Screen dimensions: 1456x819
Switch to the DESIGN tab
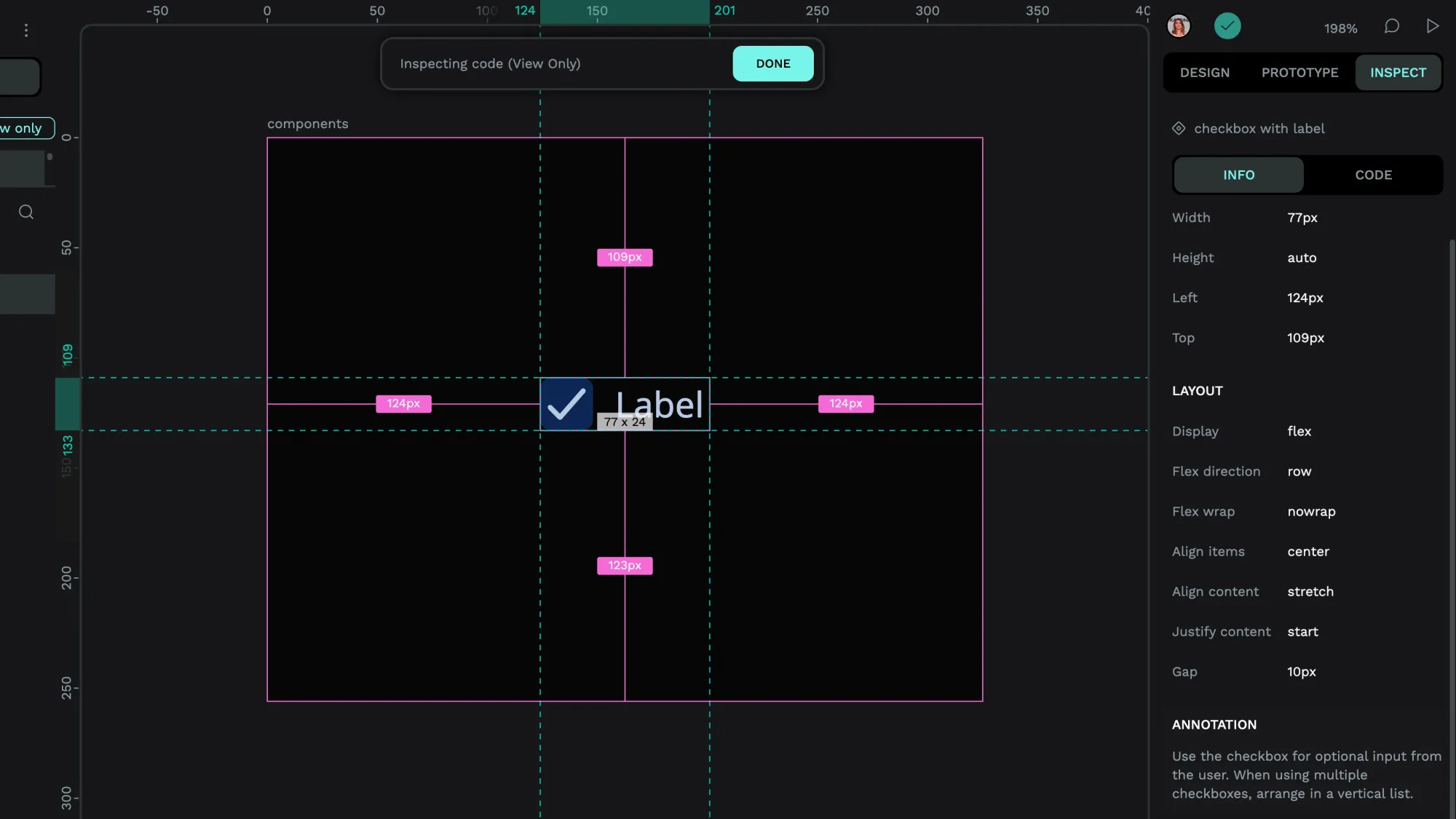[1204, 72]
